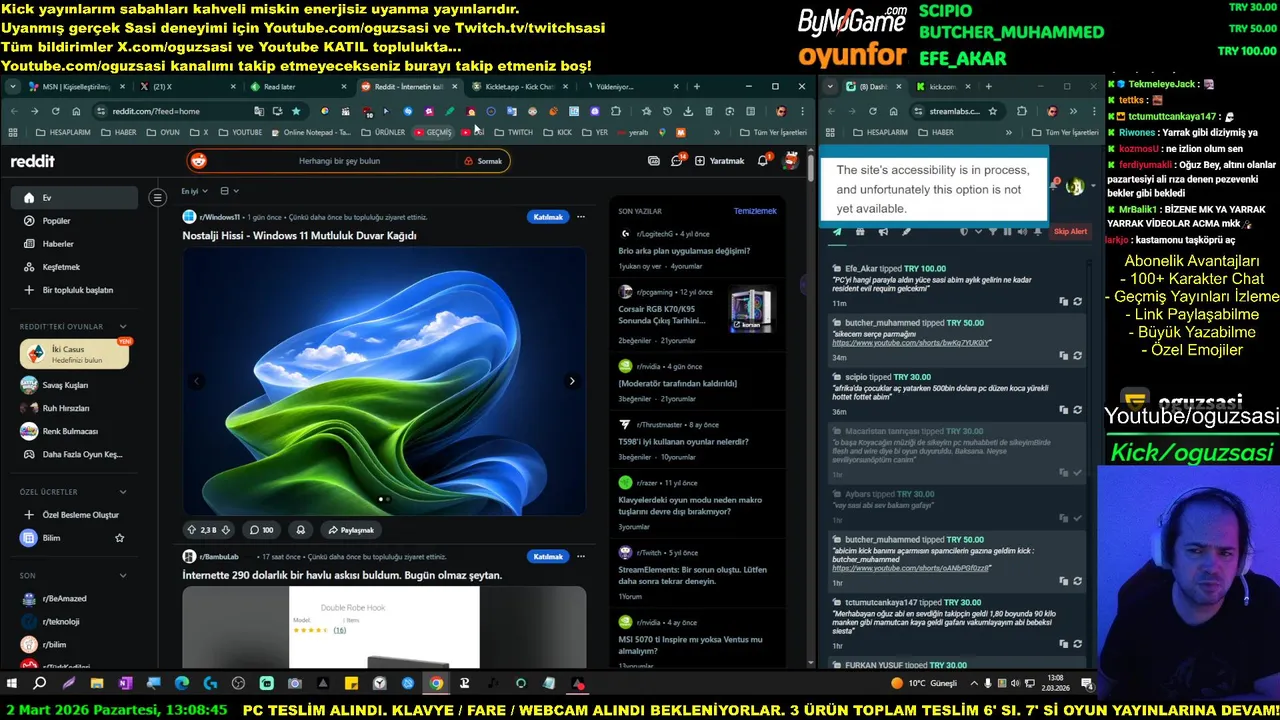Reload the reddit.com page

55,111
